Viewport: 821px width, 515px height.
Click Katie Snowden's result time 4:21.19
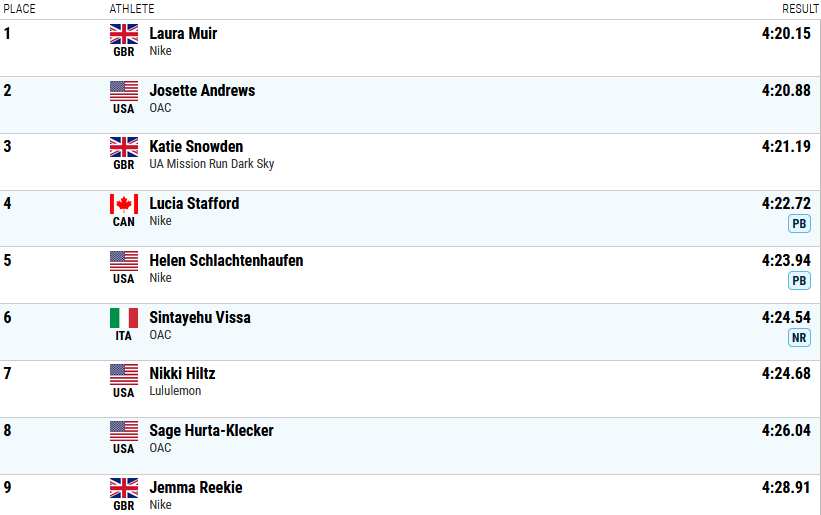click(x=786, y=147)
